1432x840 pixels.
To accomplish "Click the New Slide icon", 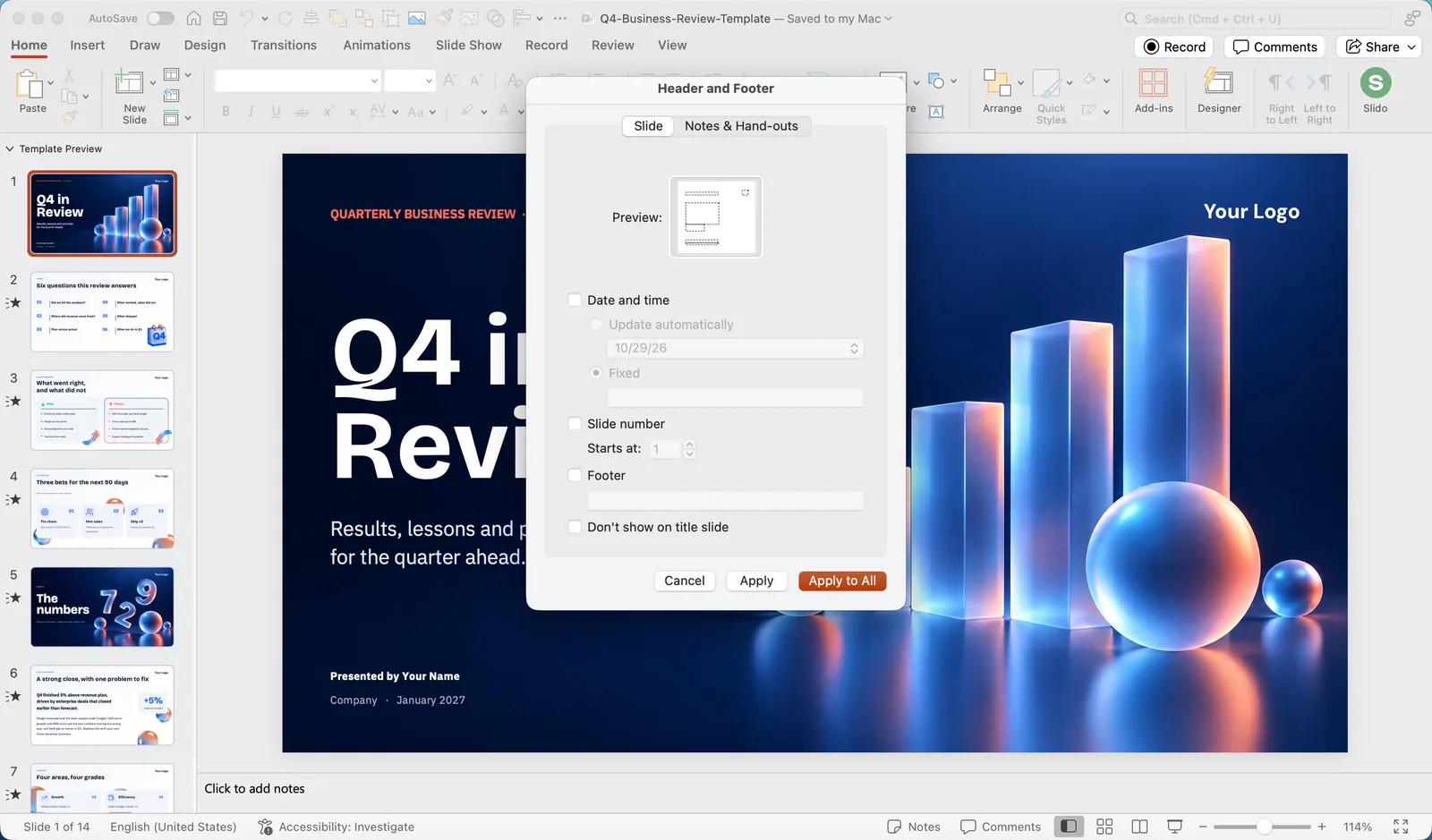I will (129, 82).
